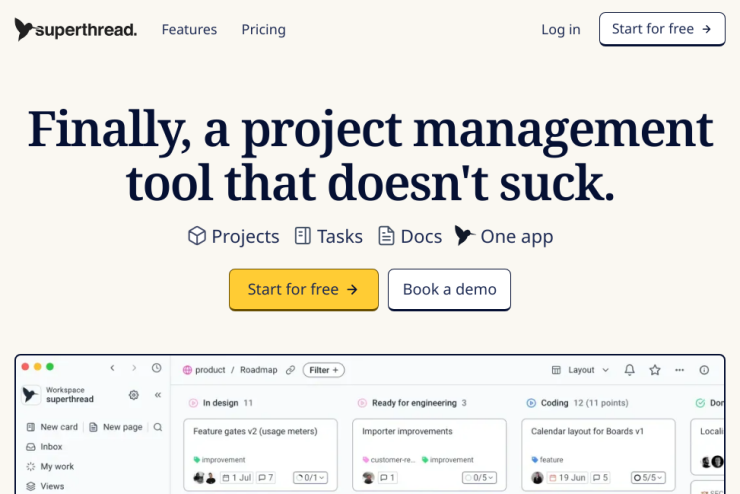Open Inbox in sidebar
Image resolution: width=740 pixels, height=494 pixels.
[45, 447]
